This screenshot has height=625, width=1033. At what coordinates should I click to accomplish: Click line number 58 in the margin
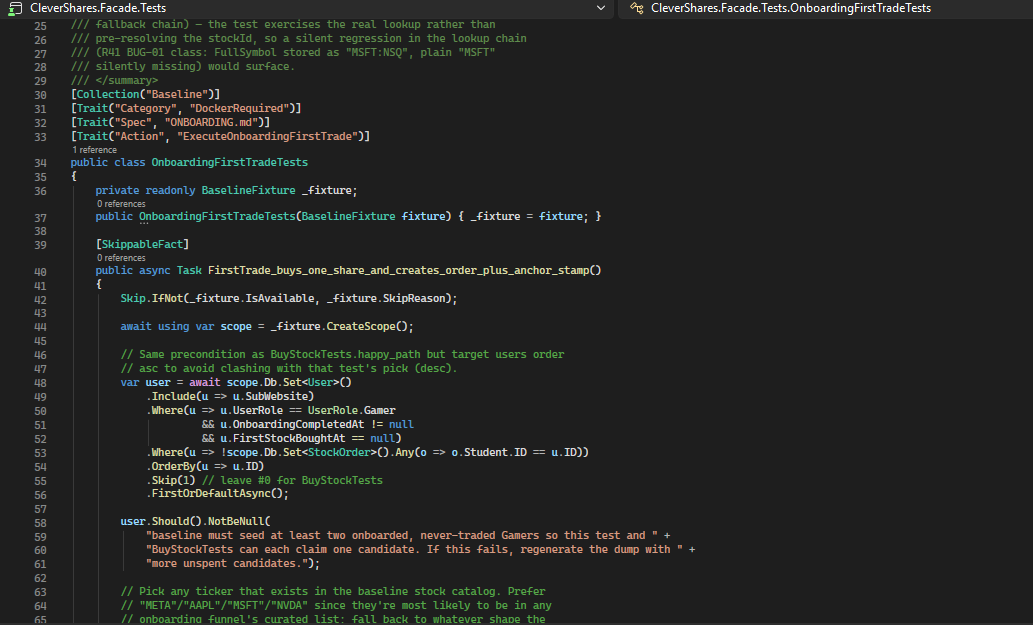pyautogui.click(x=40, y=523)
